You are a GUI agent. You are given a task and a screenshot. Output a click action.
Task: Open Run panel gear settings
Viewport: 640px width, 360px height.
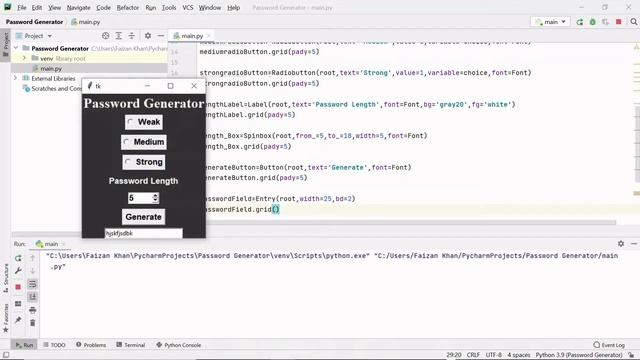[621, 244]
